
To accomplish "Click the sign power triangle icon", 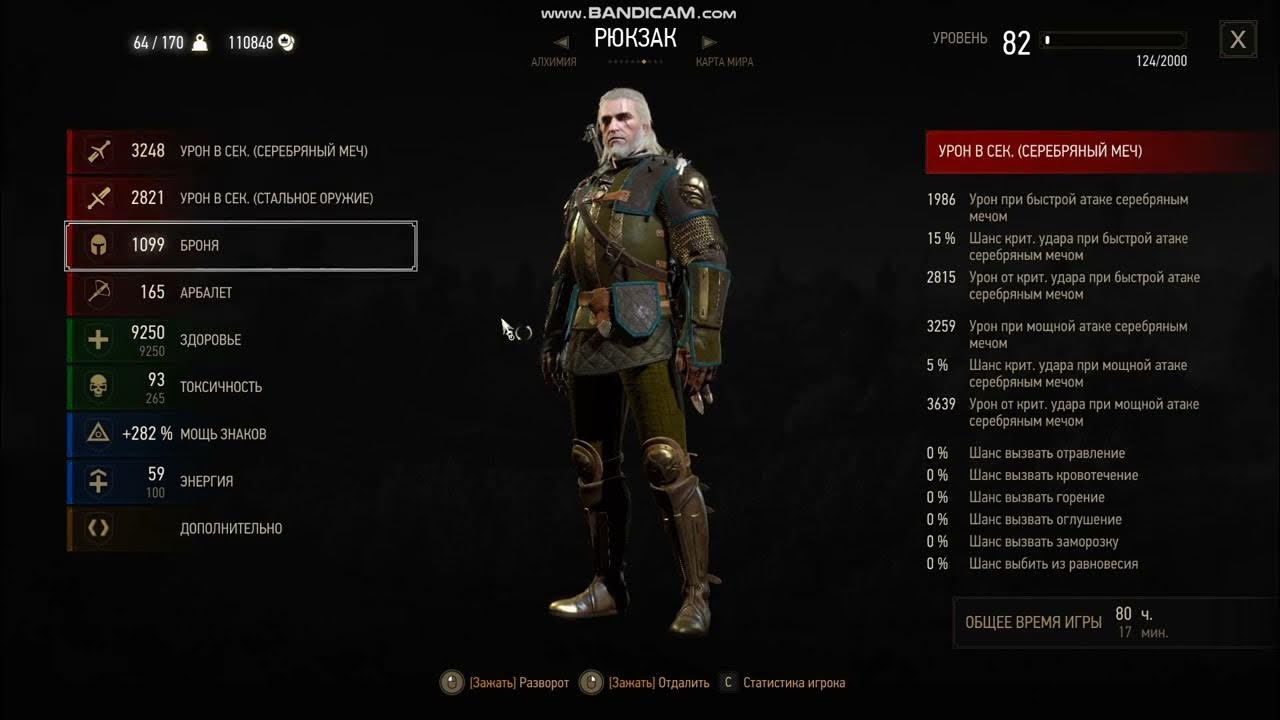I will click(x=98, y=433).
